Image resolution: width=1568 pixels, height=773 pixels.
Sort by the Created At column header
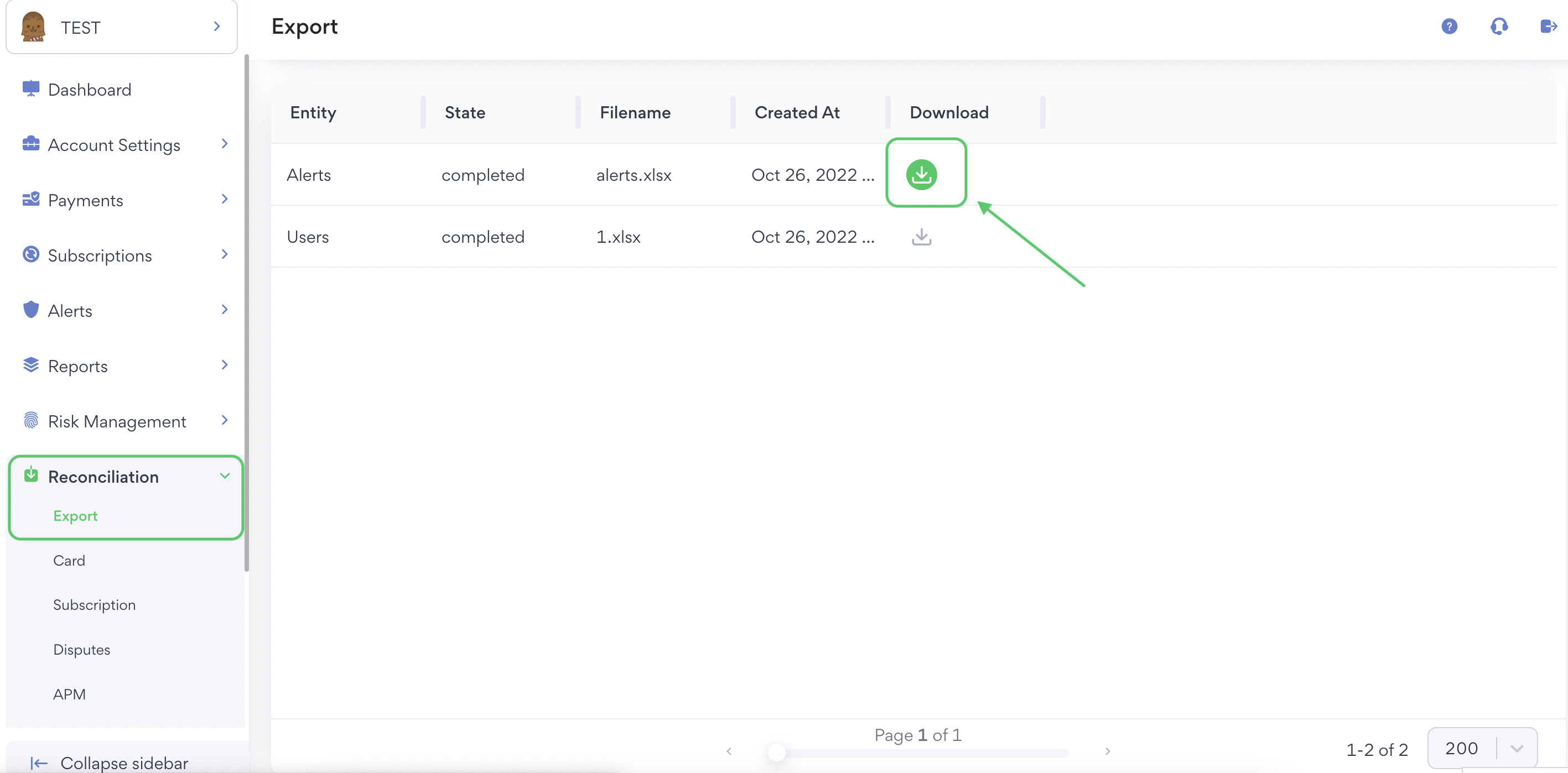(797, 112)
